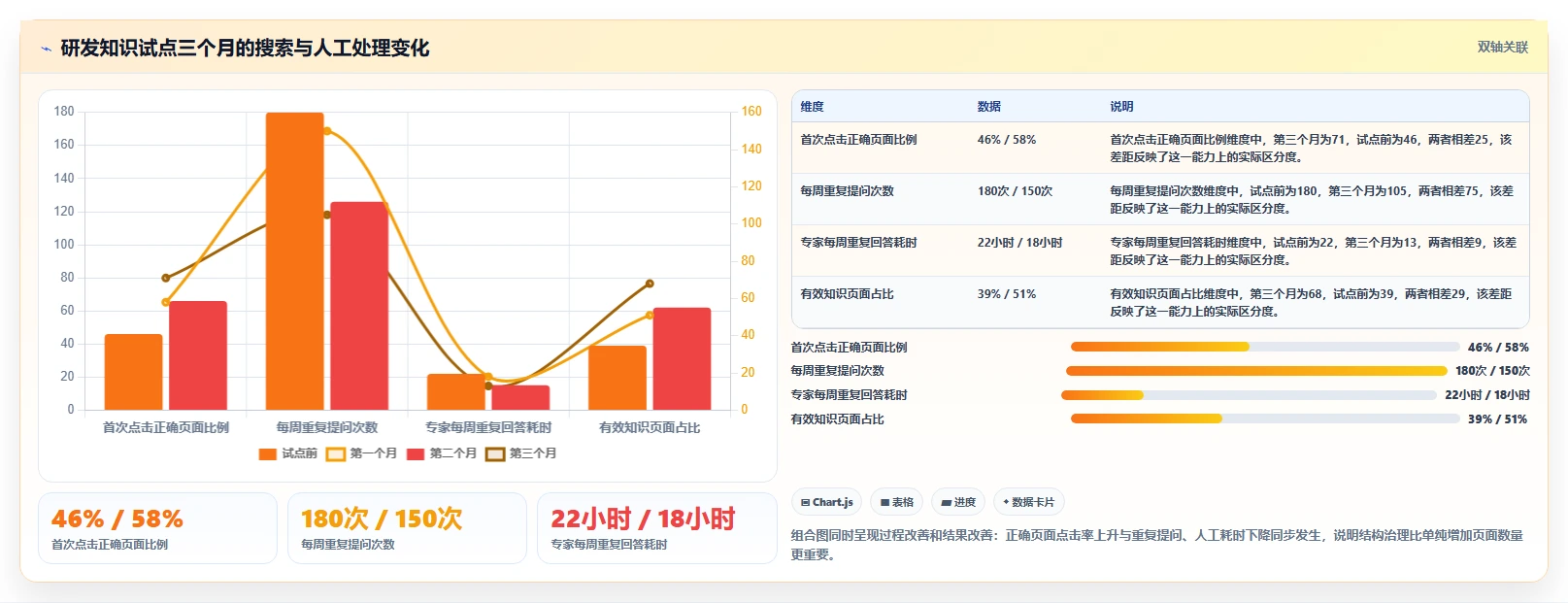Toggle the 试点前 legend entry

click(x=288, y=453)
